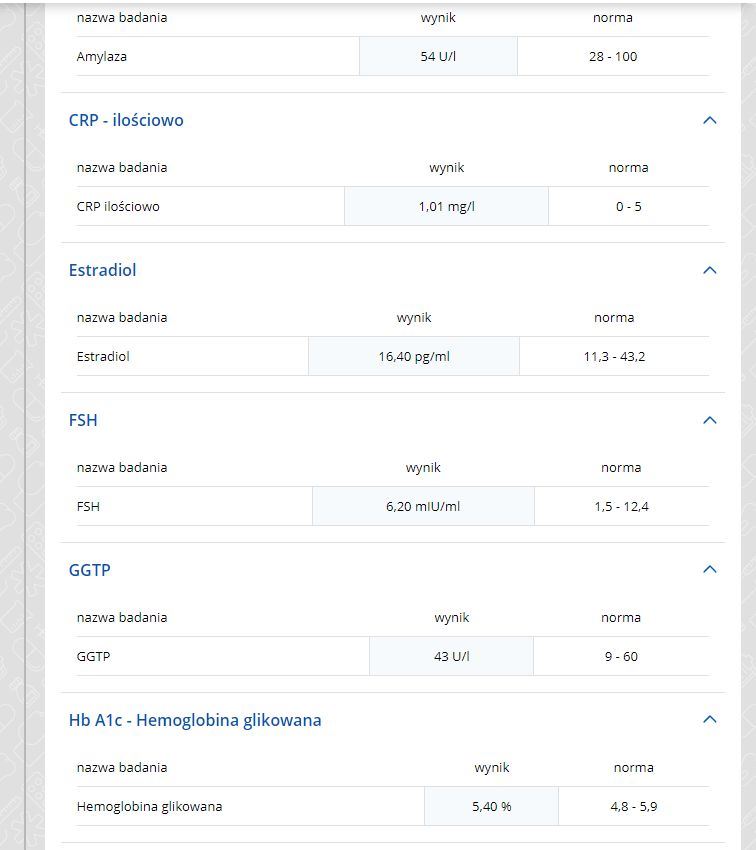The width and height of the screenshot is (756, 850).
Task: Click the Hemoglobina glikowana test name
Action: point(150,806)
